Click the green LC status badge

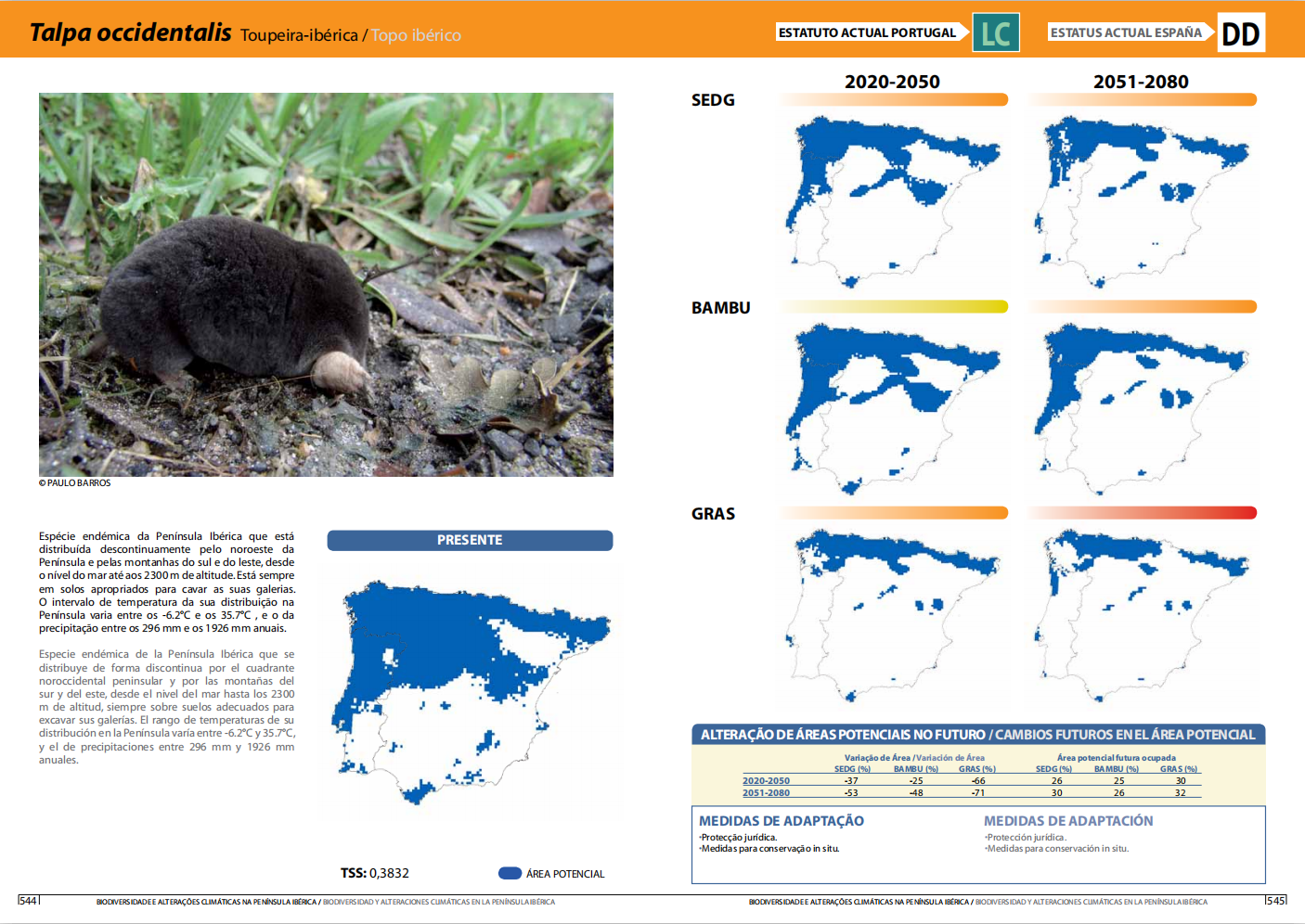995,32
